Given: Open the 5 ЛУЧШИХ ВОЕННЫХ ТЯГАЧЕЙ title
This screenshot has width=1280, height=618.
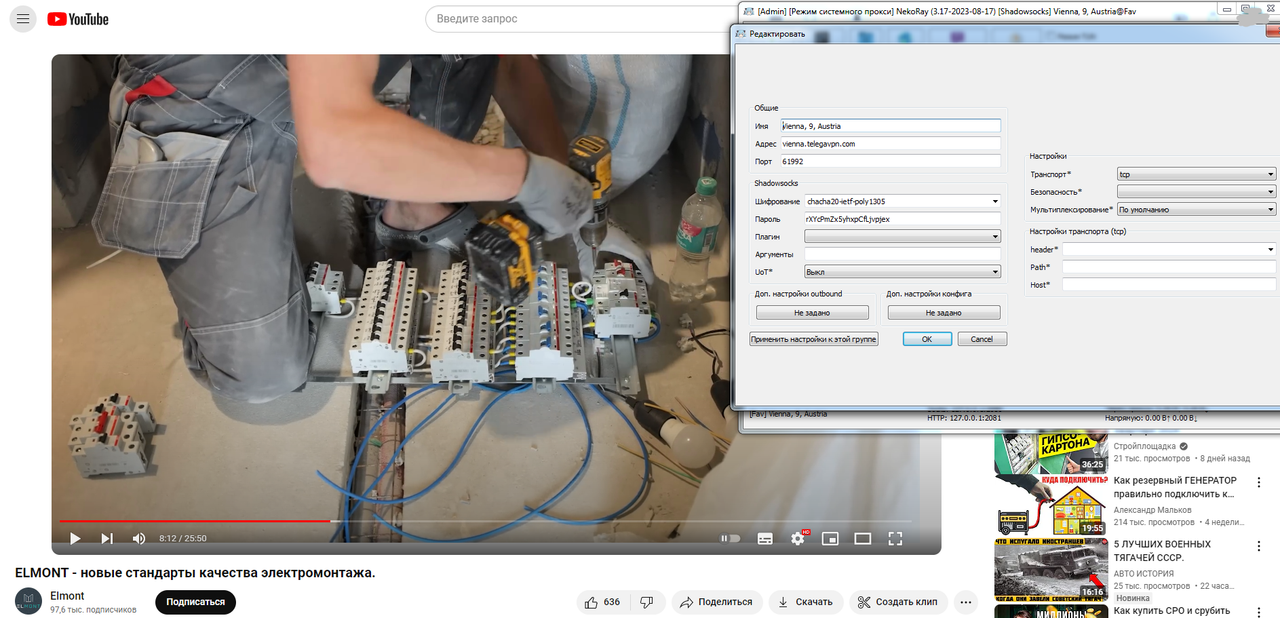Looking at the screenshot, I should coord(1163,551).
